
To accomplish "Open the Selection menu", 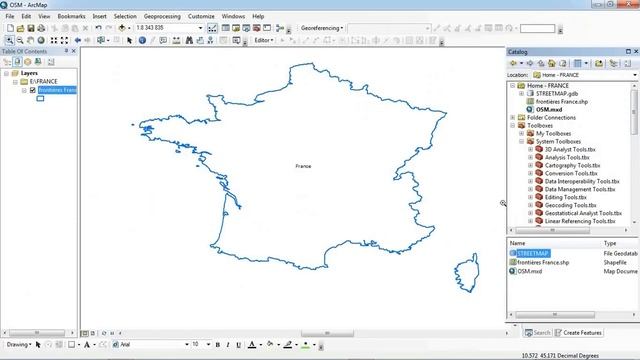I will point(125,16).
